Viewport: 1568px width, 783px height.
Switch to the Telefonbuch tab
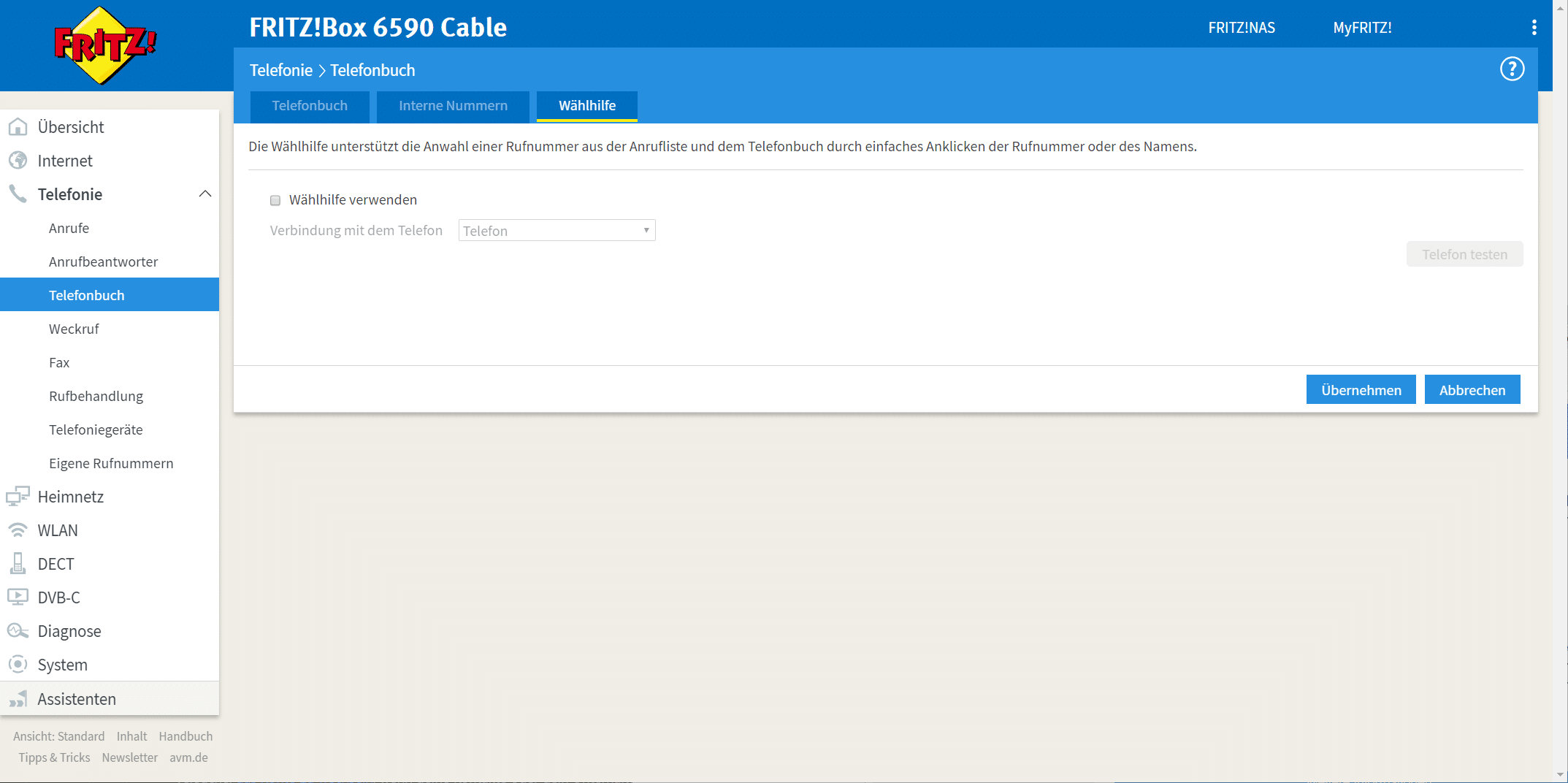[310, 106]
